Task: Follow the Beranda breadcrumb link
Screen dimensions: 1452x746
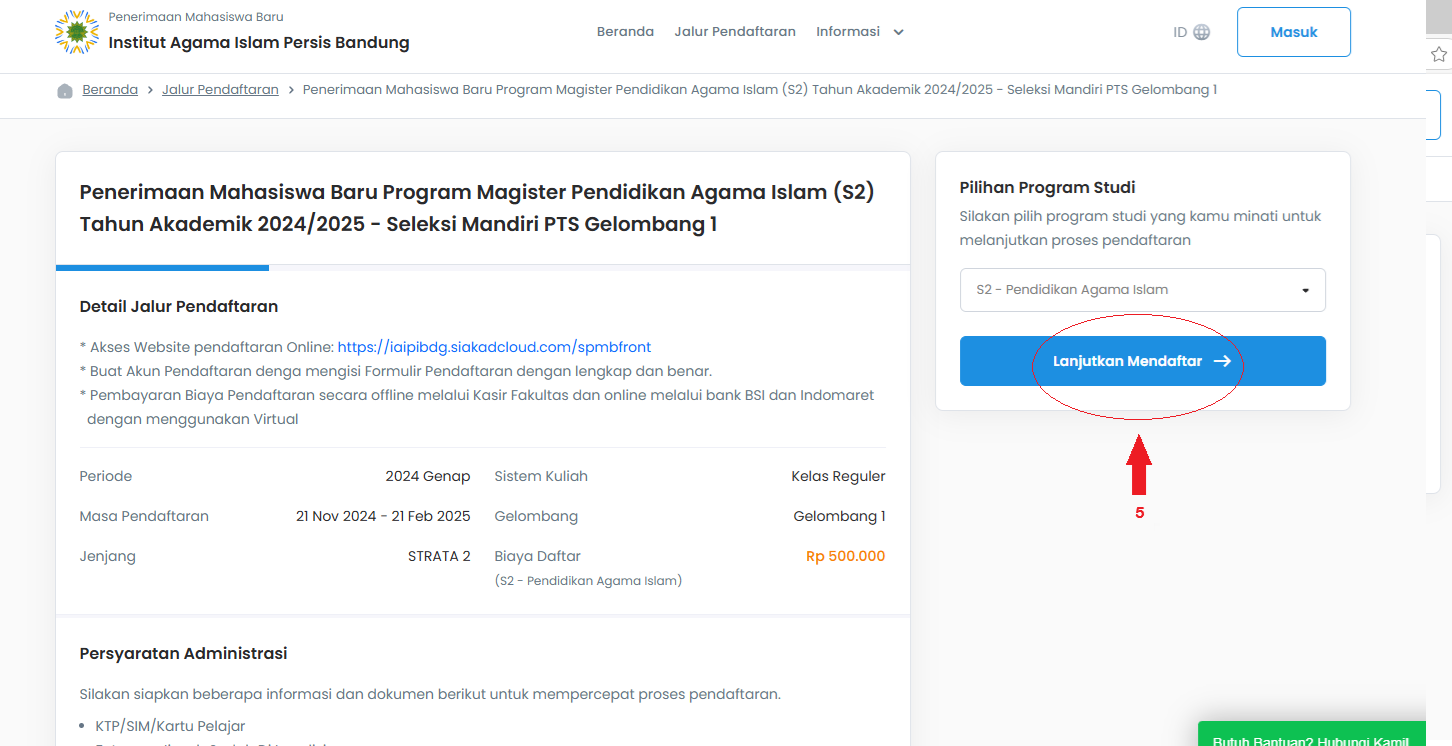Action: pos(110,90)
